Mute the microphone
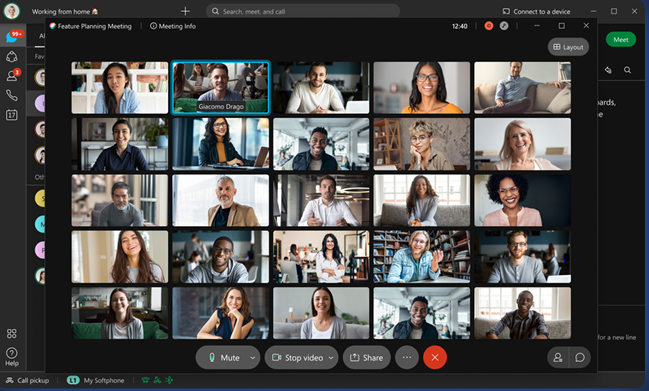The height and width of the screenshot is (391, 649). pos(224,357)
